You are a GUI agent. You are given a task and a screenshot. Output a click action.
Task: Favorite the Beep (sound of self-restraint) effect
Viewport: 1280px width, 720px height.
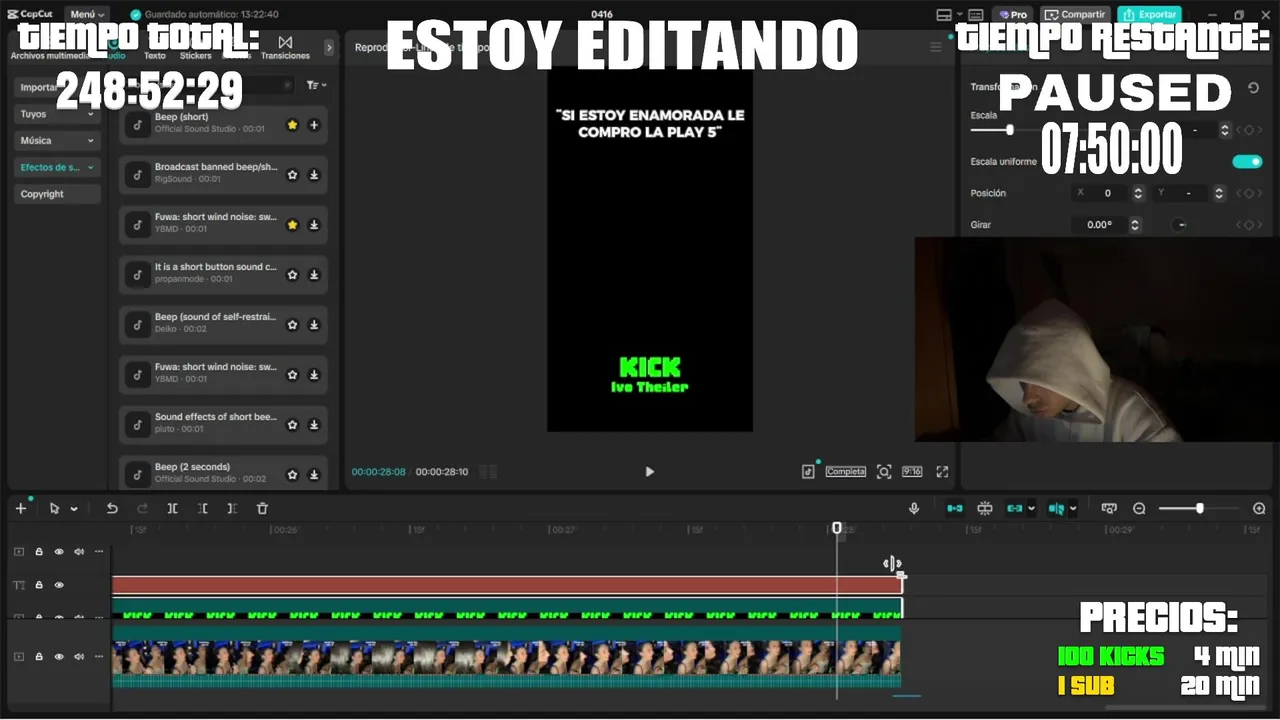[292, 324]
